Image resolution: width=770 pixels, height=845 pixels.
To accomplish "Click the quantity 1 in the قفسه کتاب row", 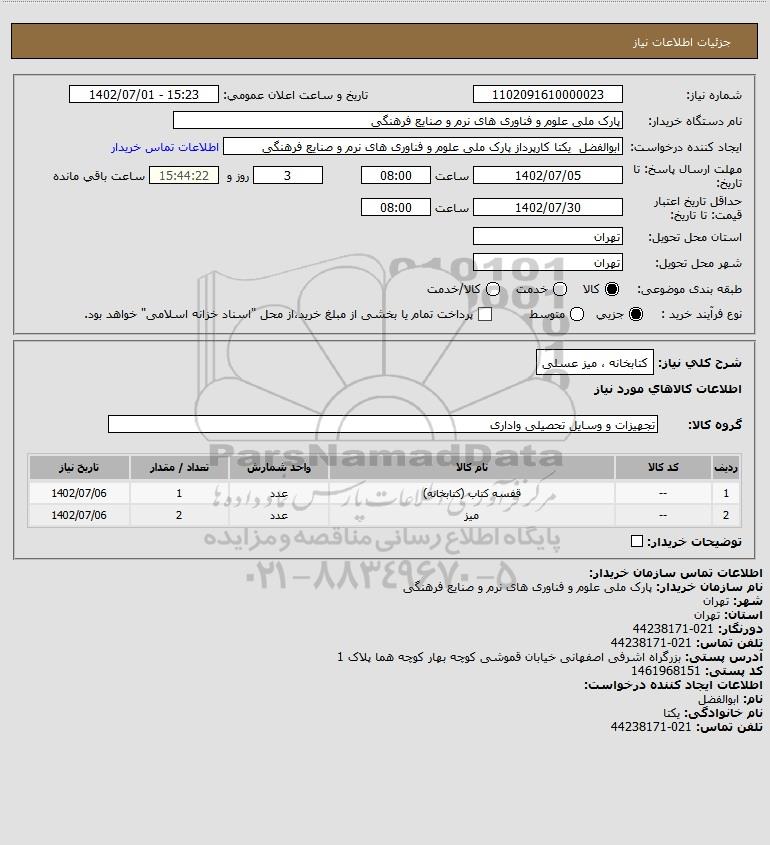I will [179, 493].
